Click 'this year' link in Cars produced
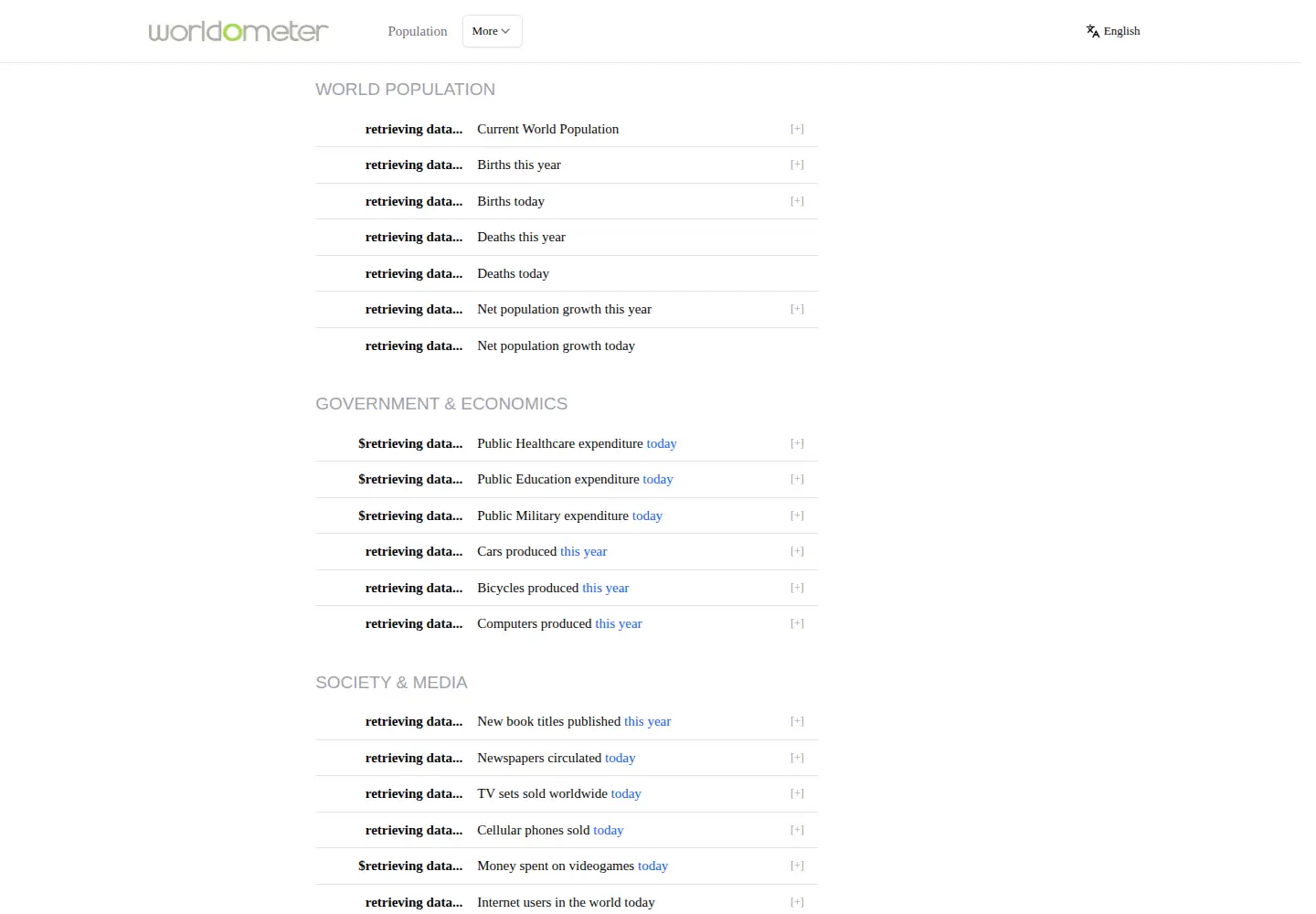The height and width of the screenshot is (914, 1316). [x=583, y=551]
